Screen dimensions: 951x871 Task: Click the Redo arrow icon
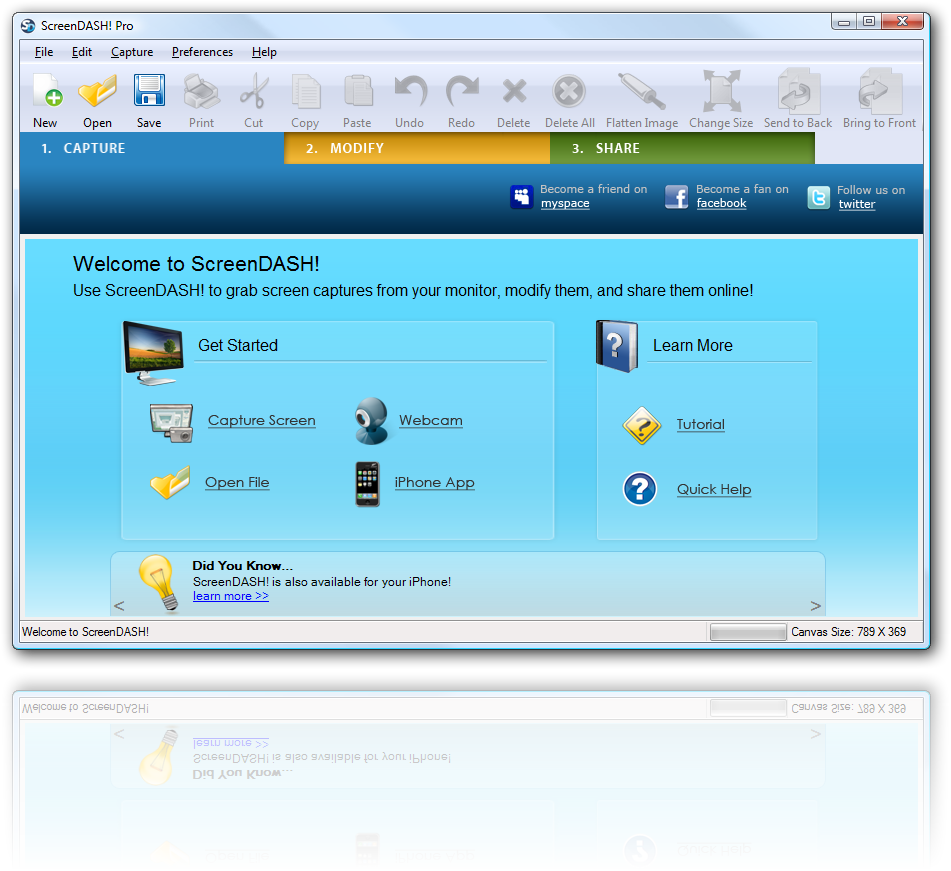(462, 91)
